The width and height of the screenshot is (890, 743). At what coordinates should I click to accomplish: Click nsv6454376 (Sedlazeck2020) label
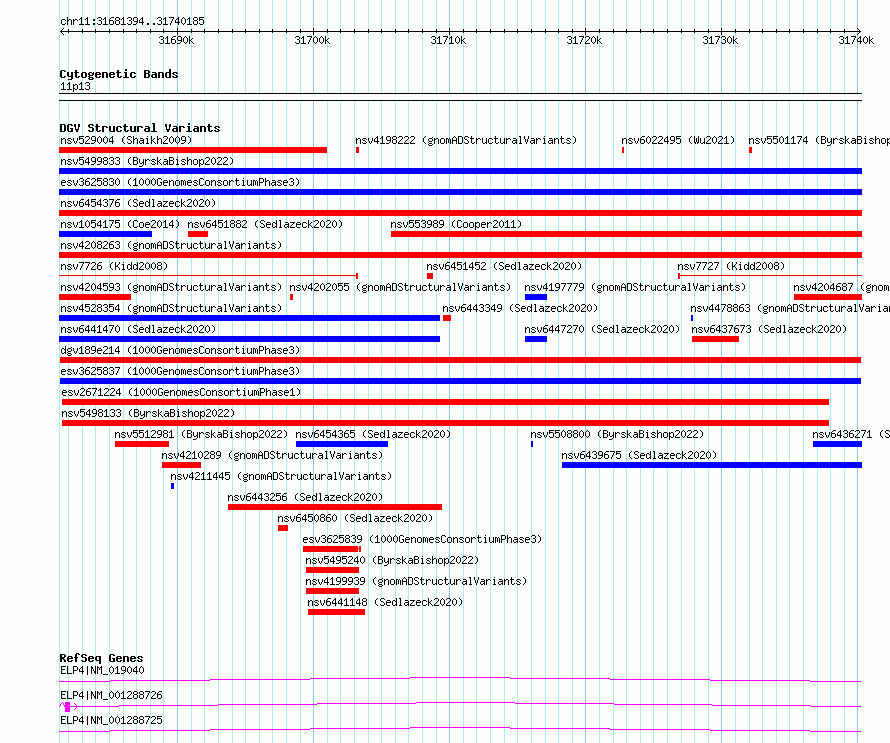(x=138, y=203)
